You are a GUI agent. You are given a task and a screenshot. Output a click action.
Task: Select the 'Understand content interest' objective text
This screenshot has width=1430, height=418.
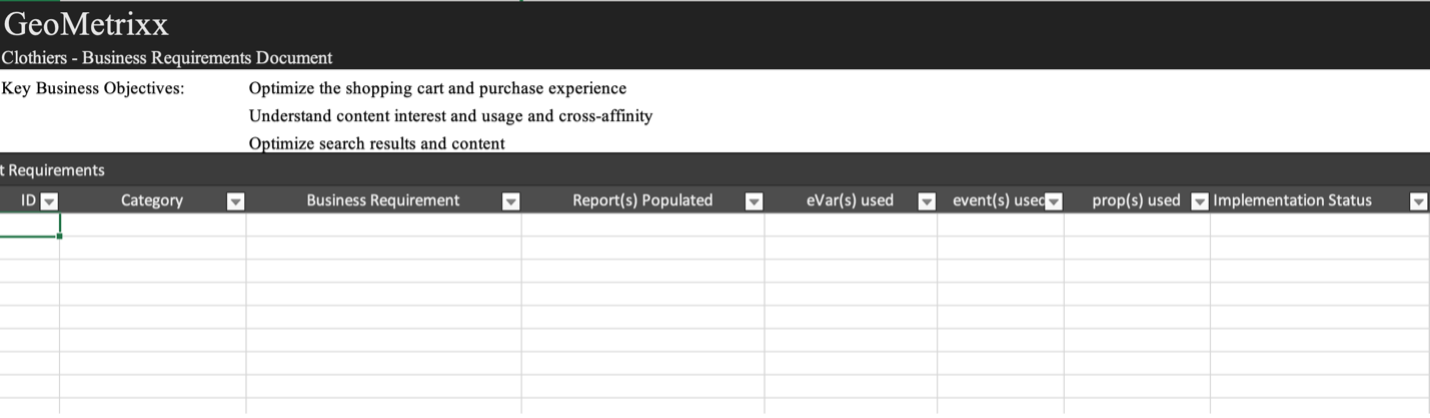tap(451, 116)
